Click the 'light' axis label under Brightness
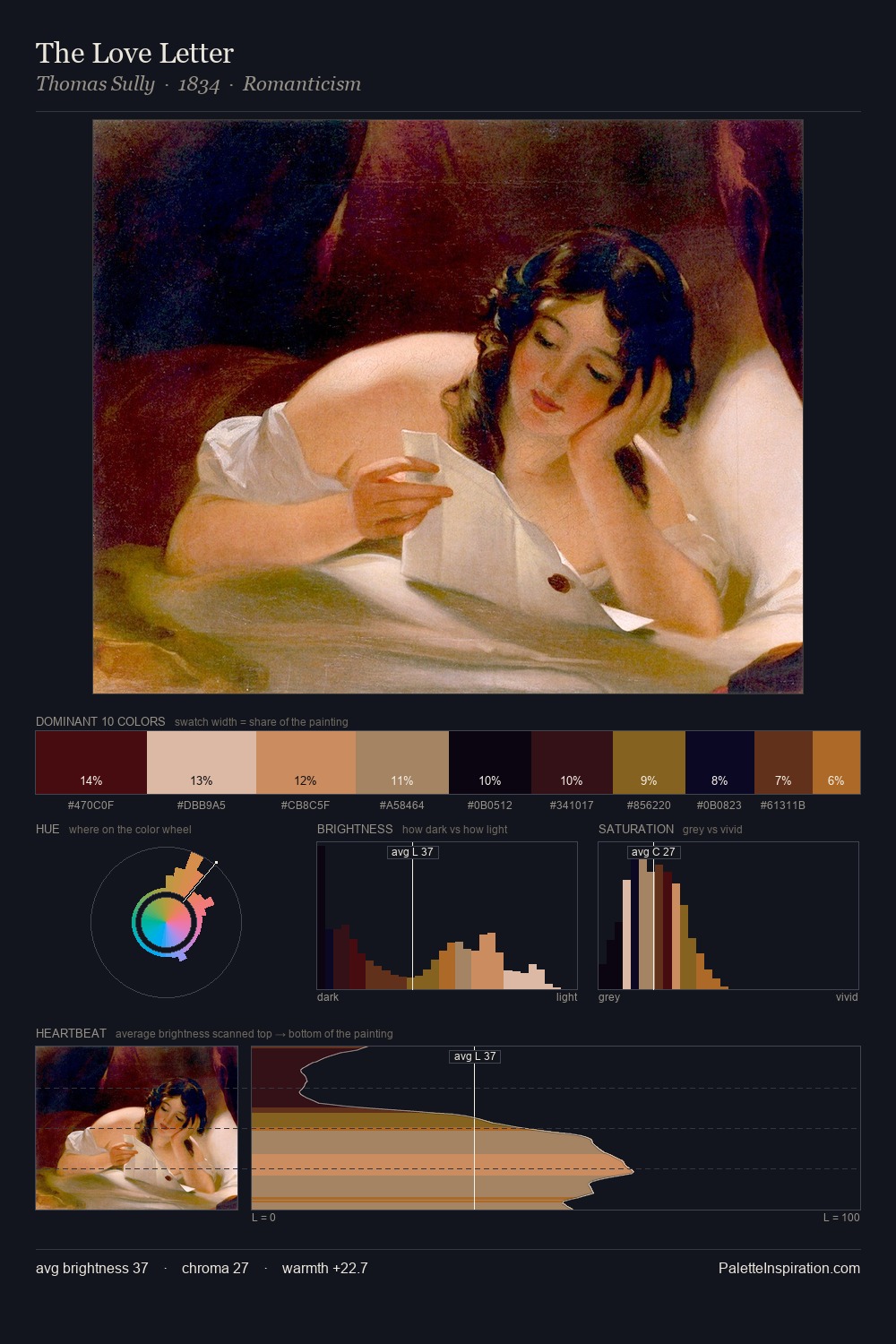896x1344 pixels. 566,997
